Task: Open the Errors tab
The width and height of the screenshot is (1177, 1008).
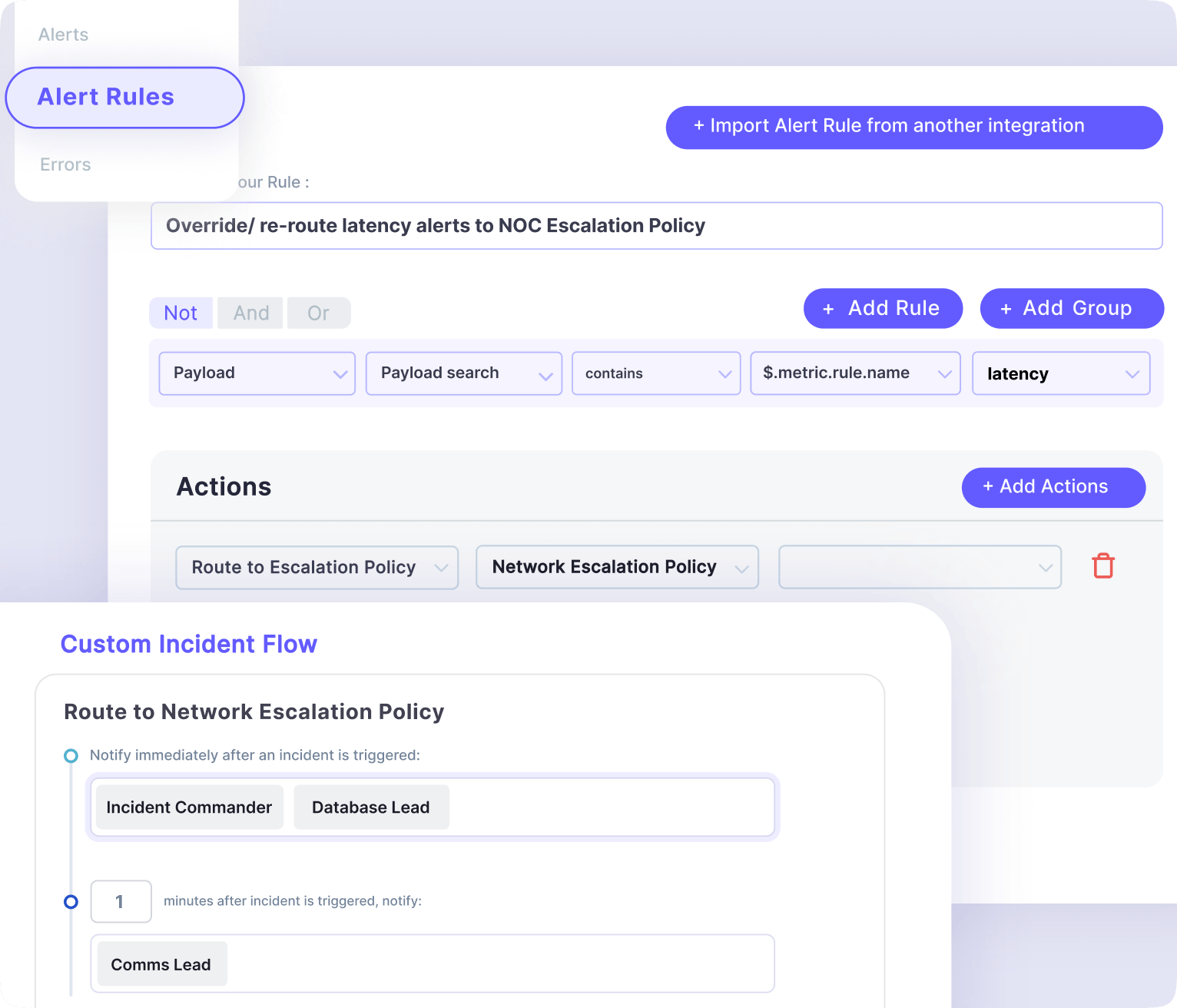Action: [65, 164]
